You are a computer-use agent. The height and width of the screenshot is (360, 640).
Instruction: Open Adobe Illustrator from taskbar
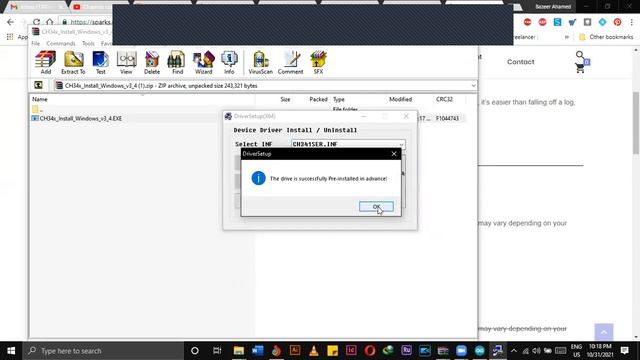click(295, 351)
